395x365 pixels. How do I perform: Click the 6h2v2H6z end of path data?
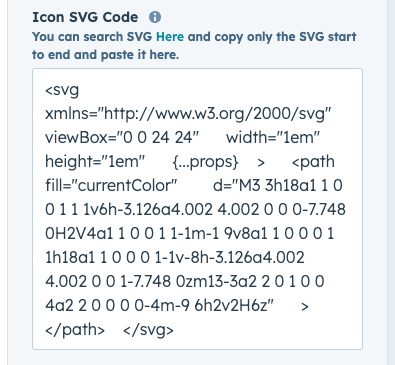click(234, 306)
